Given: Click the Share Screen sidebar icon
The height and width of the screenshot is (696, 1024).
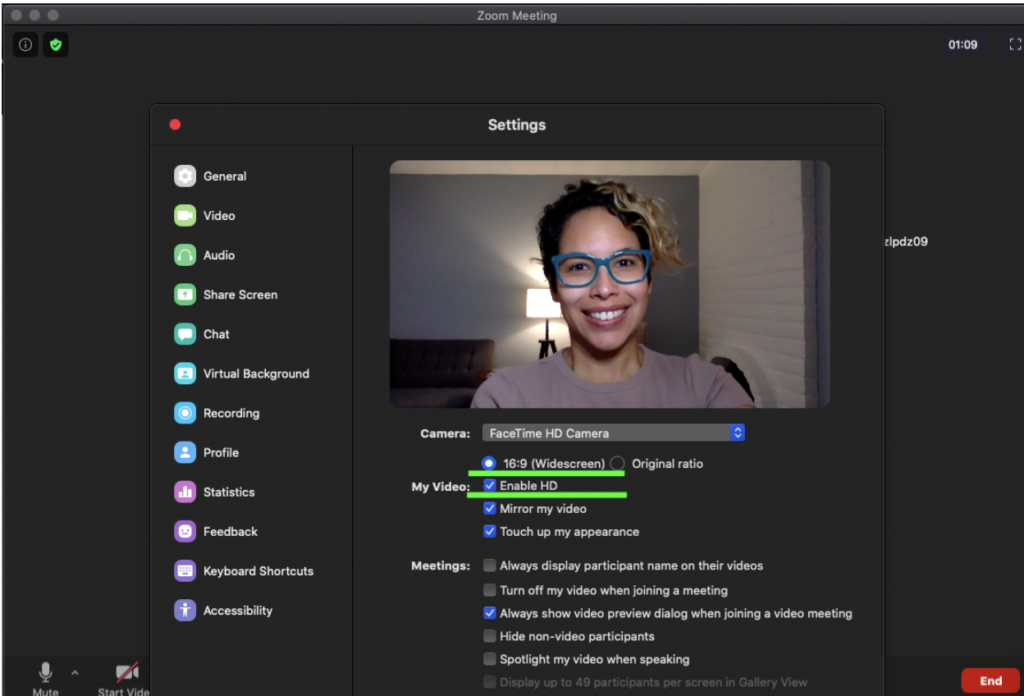Looking at the screenshot, I should (185, 294).
